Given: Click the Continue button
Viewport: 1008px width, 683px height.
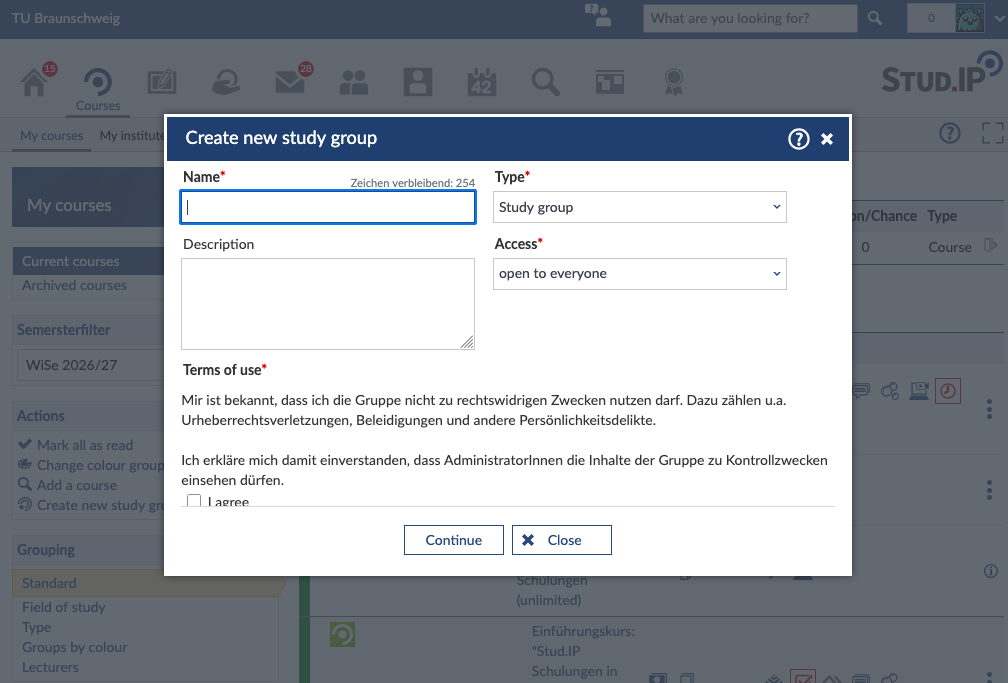Looking at the screenshot, I should pos(454,540).
